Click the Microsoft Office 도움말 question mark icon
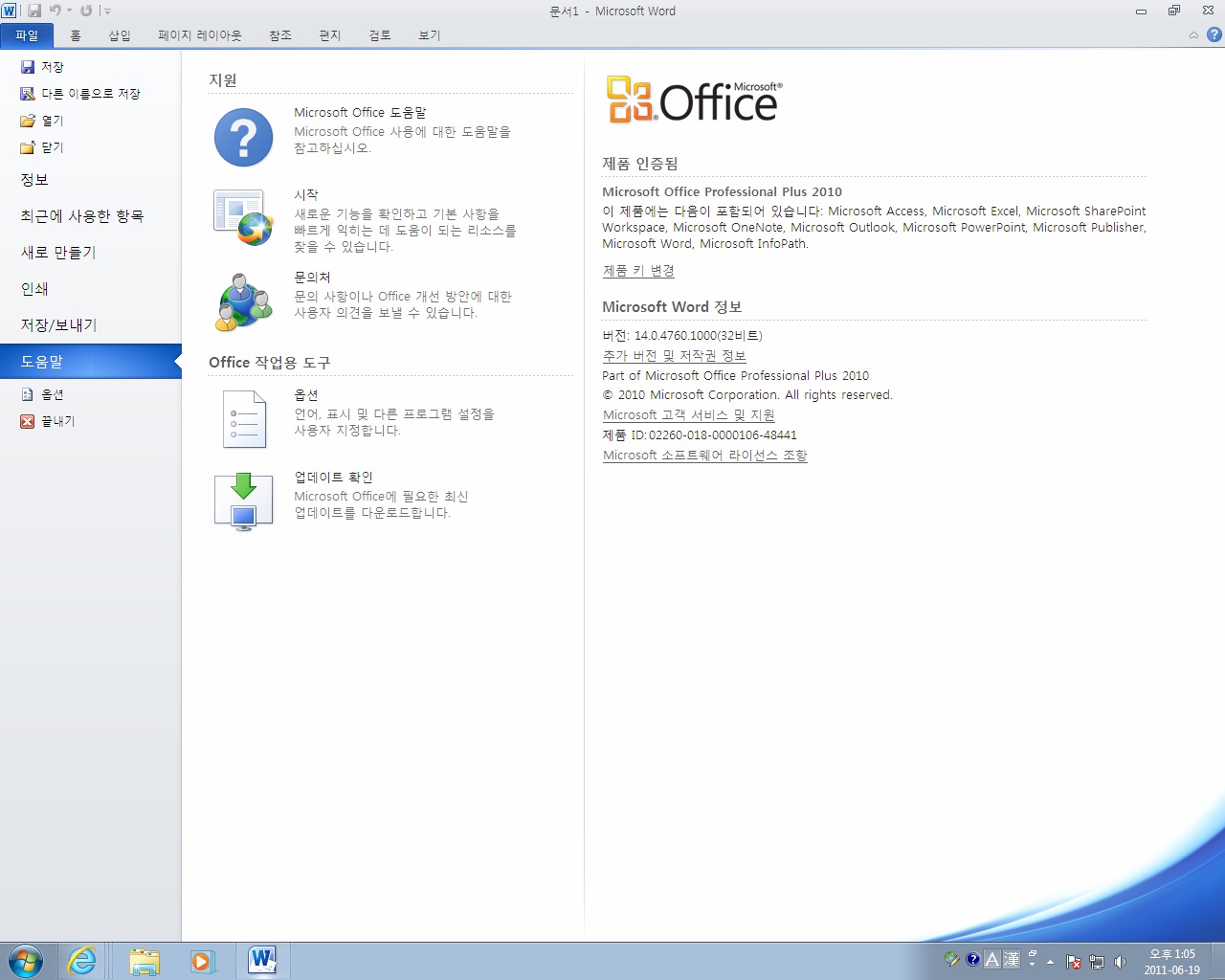Image resolution: width=1225 pixels, height=980 pixels. click(x=243, y=137)
